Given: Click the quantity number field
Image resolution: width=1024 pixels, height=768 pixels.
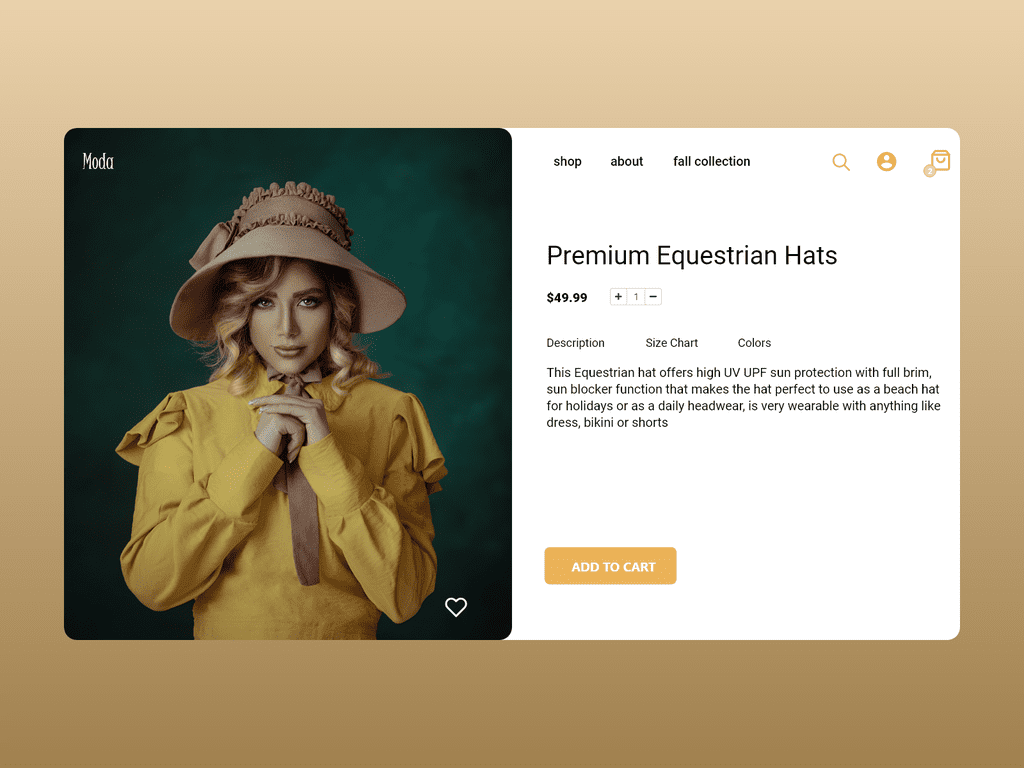Looking at the screenshot, I should [x=636, y=296].
